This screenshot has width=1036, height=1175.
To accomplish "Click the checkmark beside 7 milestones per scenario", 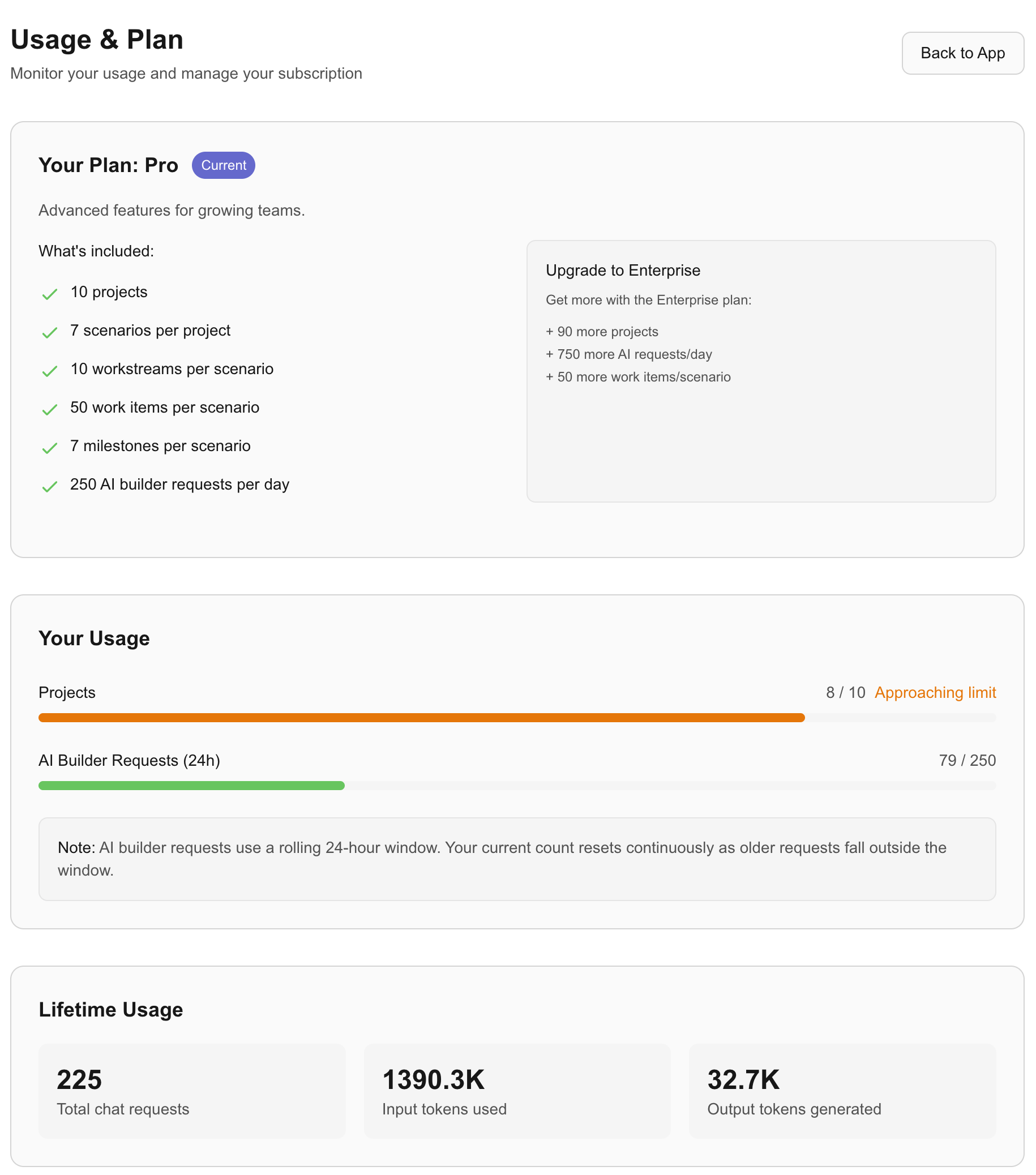I will 49,447.
